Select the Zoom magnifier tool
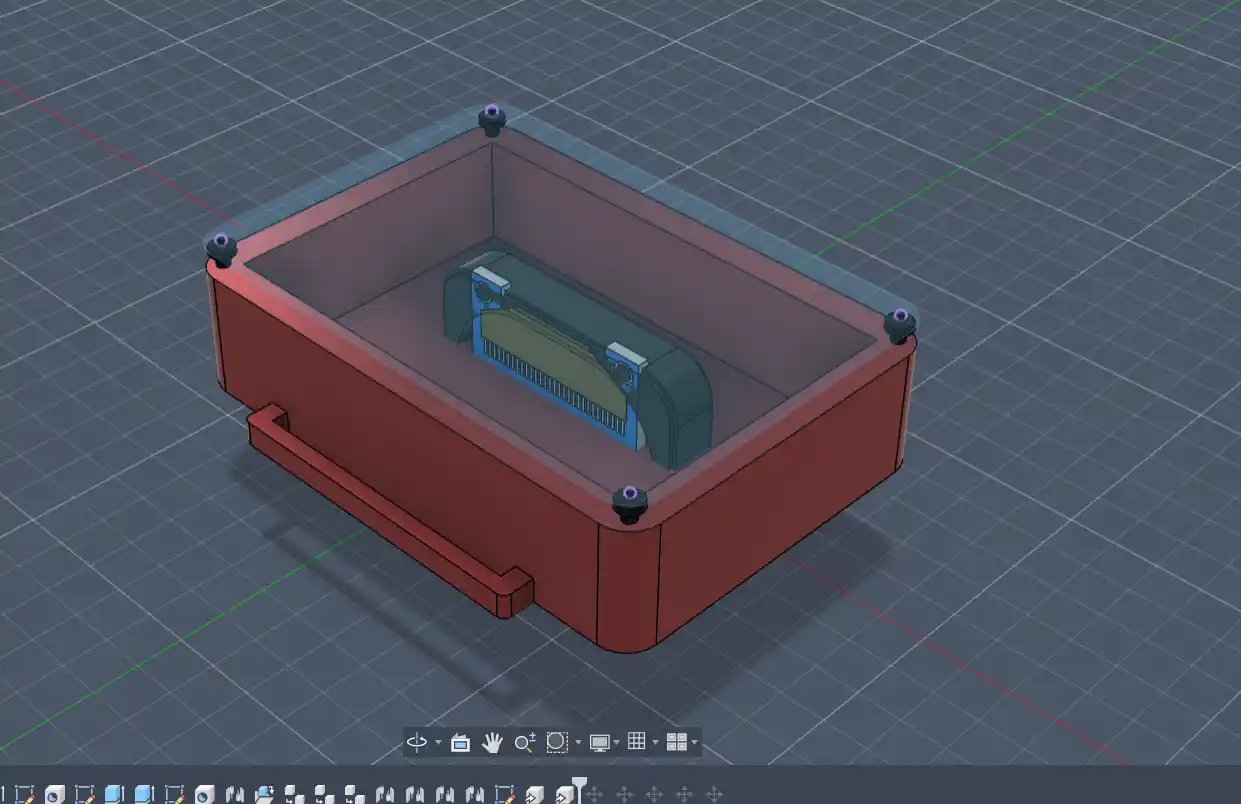 coord(525,742)
